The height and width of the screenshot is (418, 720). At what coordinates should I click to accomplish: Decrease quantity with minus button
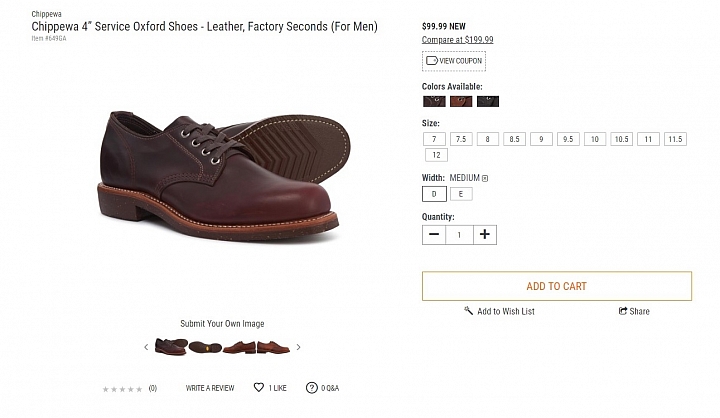434,235
